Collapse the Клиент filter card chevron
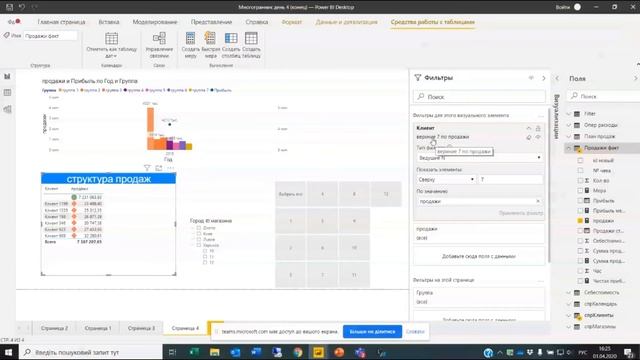 (529, 128)
